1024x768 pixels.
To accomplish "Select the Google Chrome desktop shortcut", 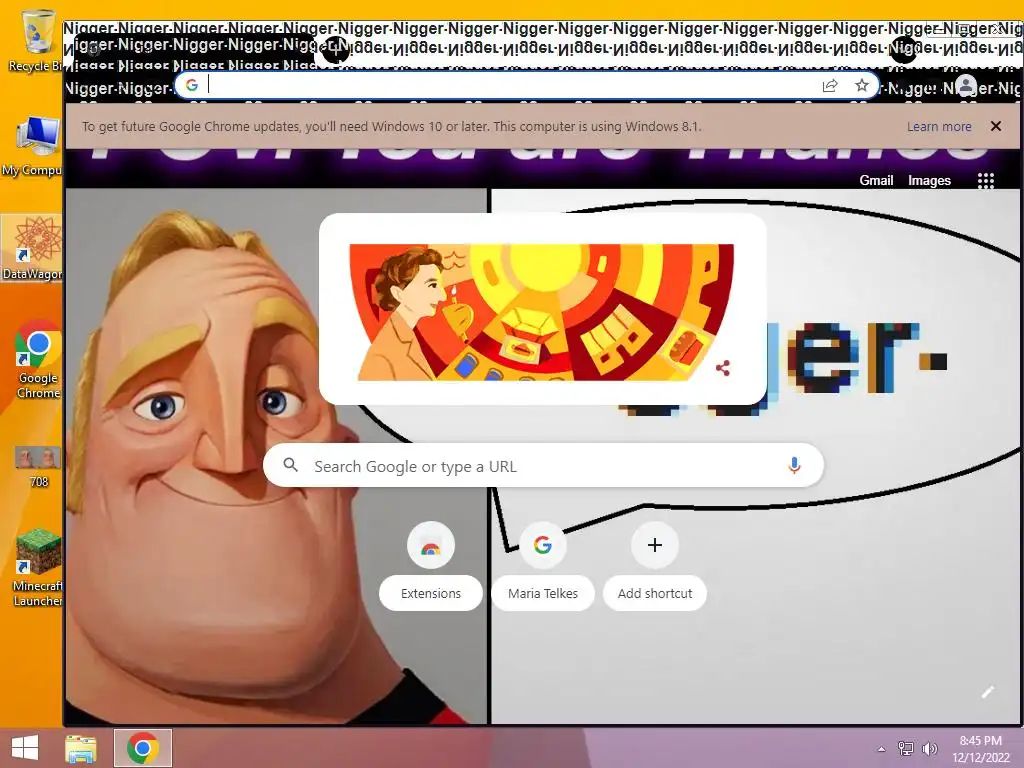I will pos(38,359).
